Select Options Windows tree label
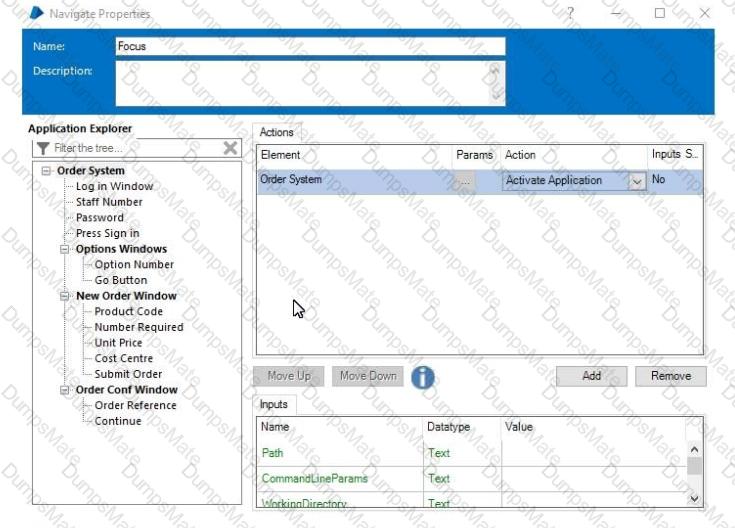This screenshot has height=528, width=735. pos(121,249)
